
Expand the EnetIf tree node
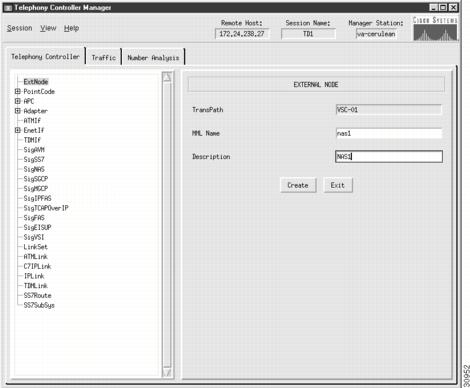(x=18, y=130)
